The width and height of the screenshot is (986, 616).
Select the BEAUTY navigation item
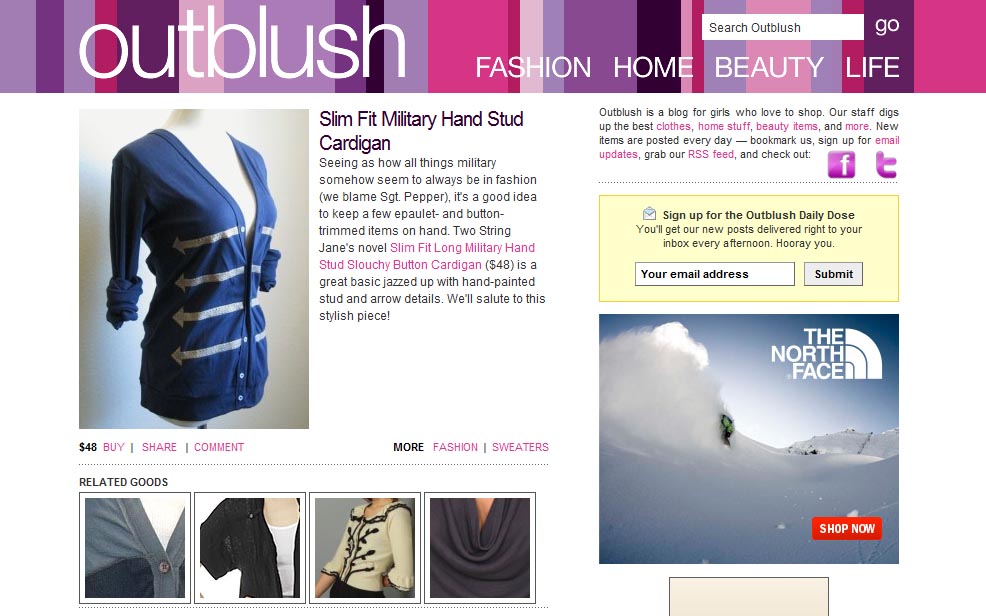[768, 67]
